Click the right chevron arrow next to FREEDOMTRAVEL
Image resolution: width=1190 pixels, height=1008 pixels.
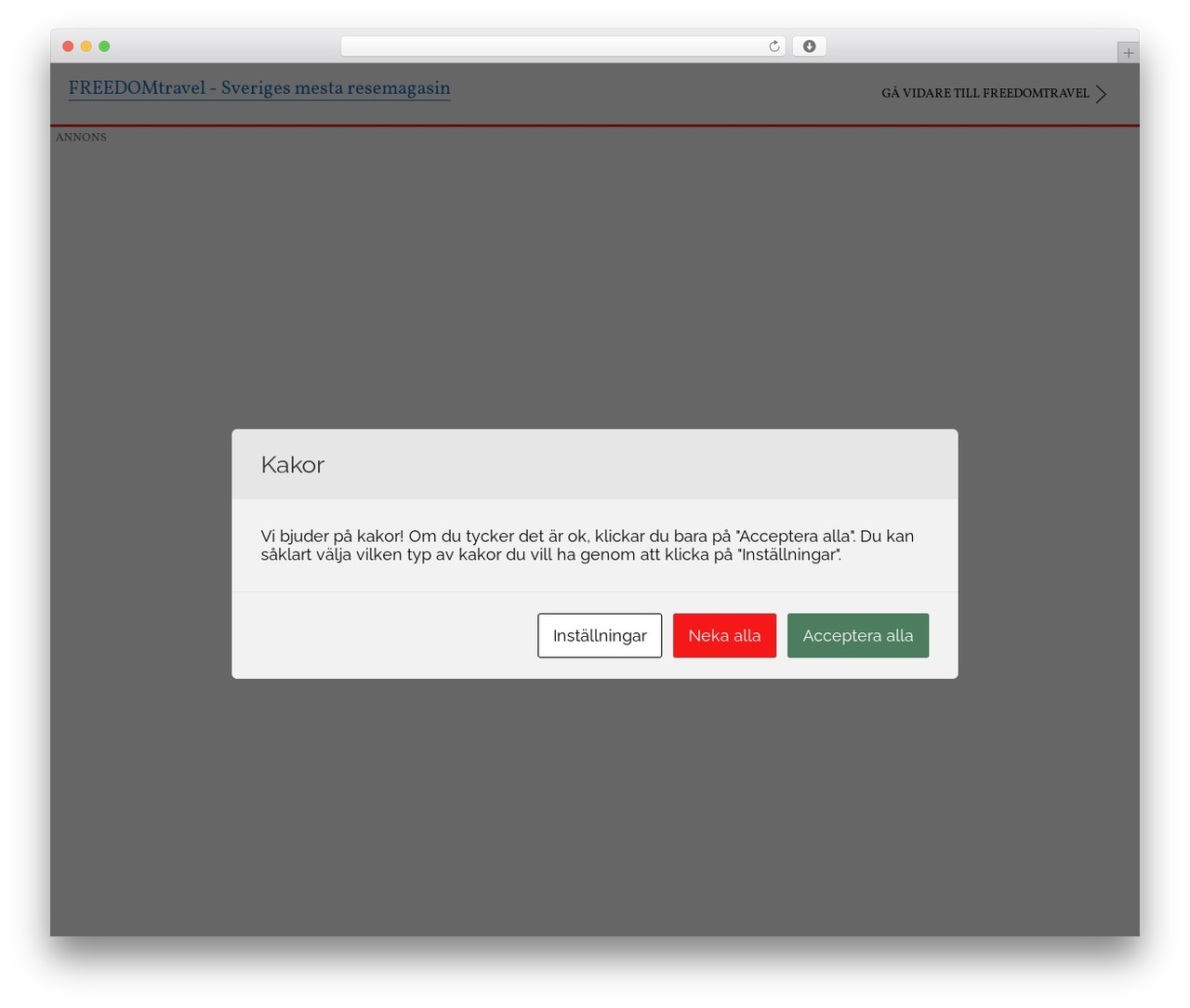click(1101, 93)
